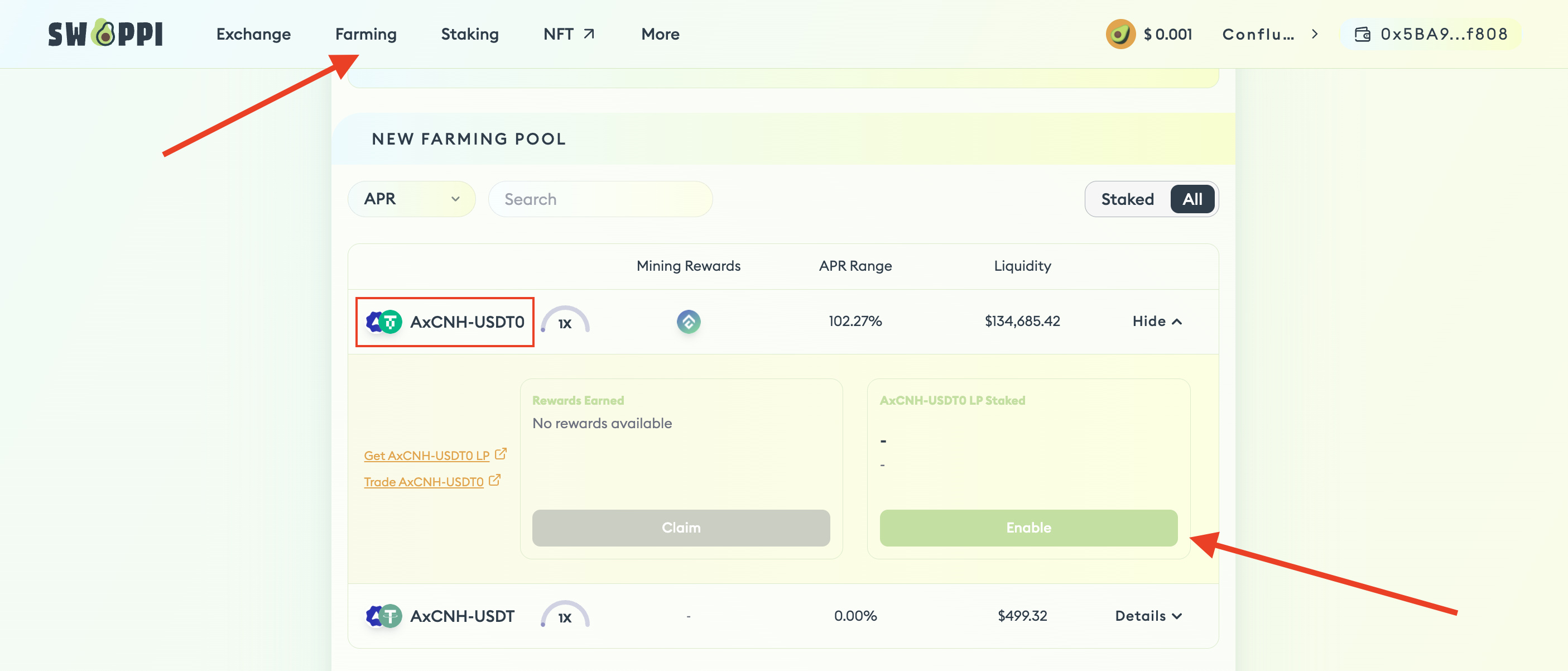Open the APR sort dropdown
Screen dimensions: 1568x671
pyautogui.click(x=411, y=199)
